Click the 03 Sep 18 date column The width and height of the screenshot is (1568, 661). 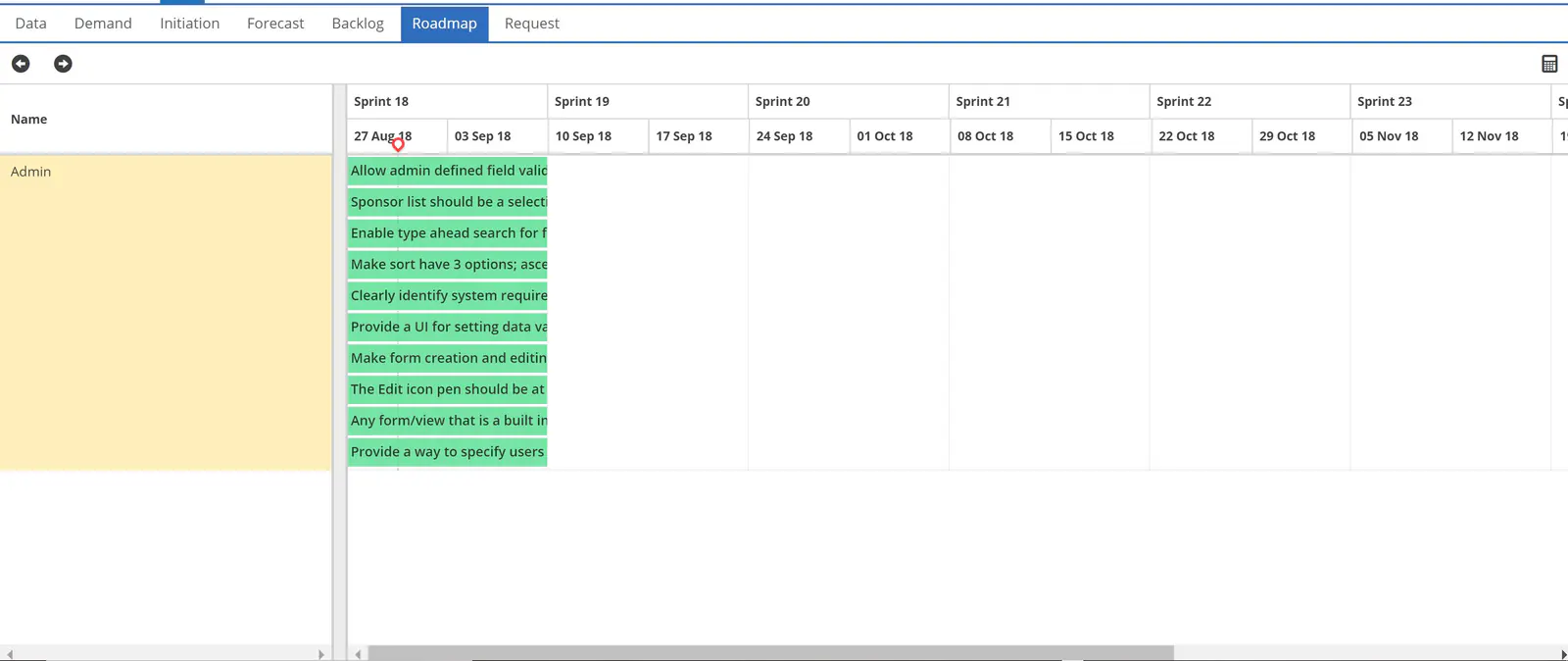[x=498, y=136]
